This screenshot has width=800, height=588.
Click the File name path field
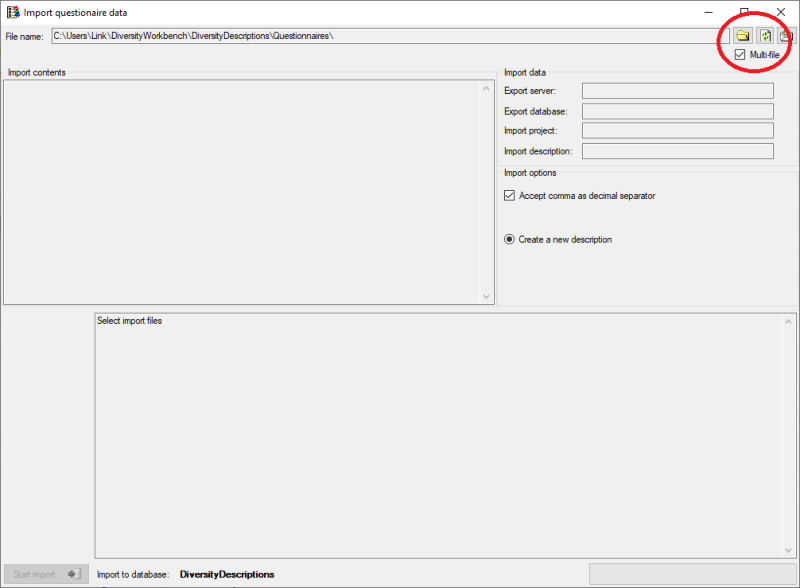385,36
